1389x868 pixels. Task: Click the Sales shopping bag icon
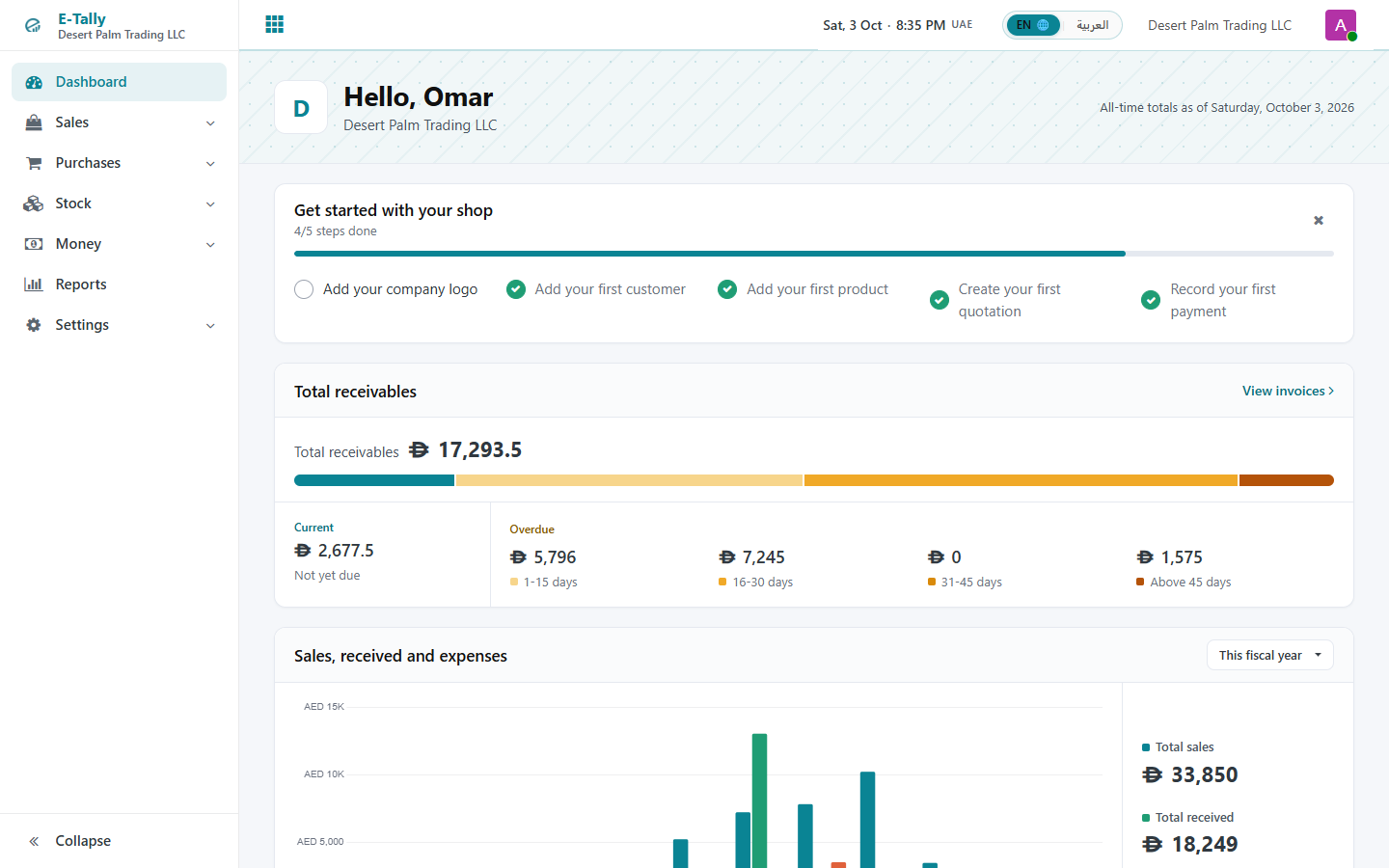[34, 122]
